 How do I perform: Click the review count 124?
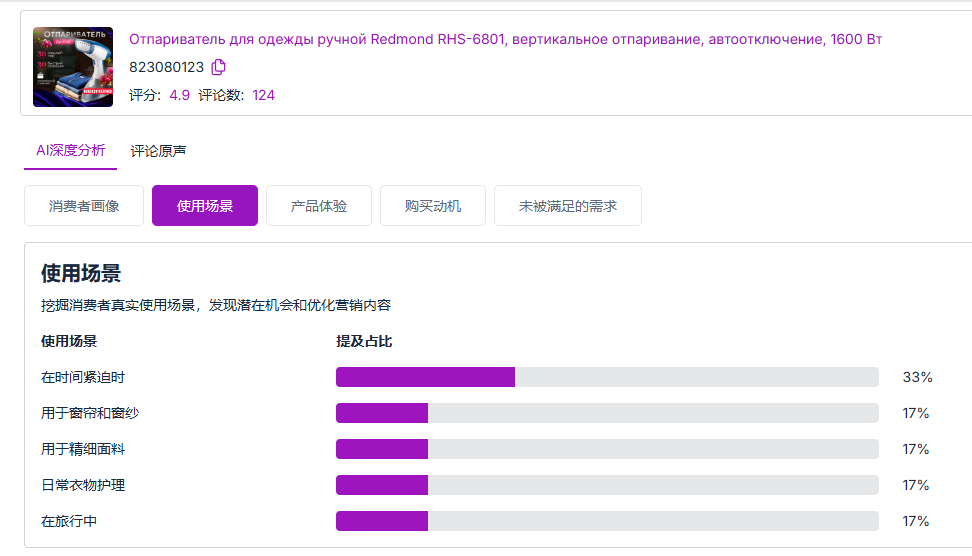(x=263, y=95)
